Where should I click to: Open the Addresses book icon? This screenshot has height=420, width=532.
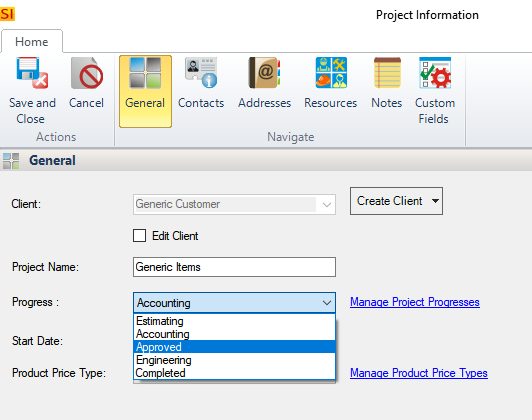coord(264,73)
